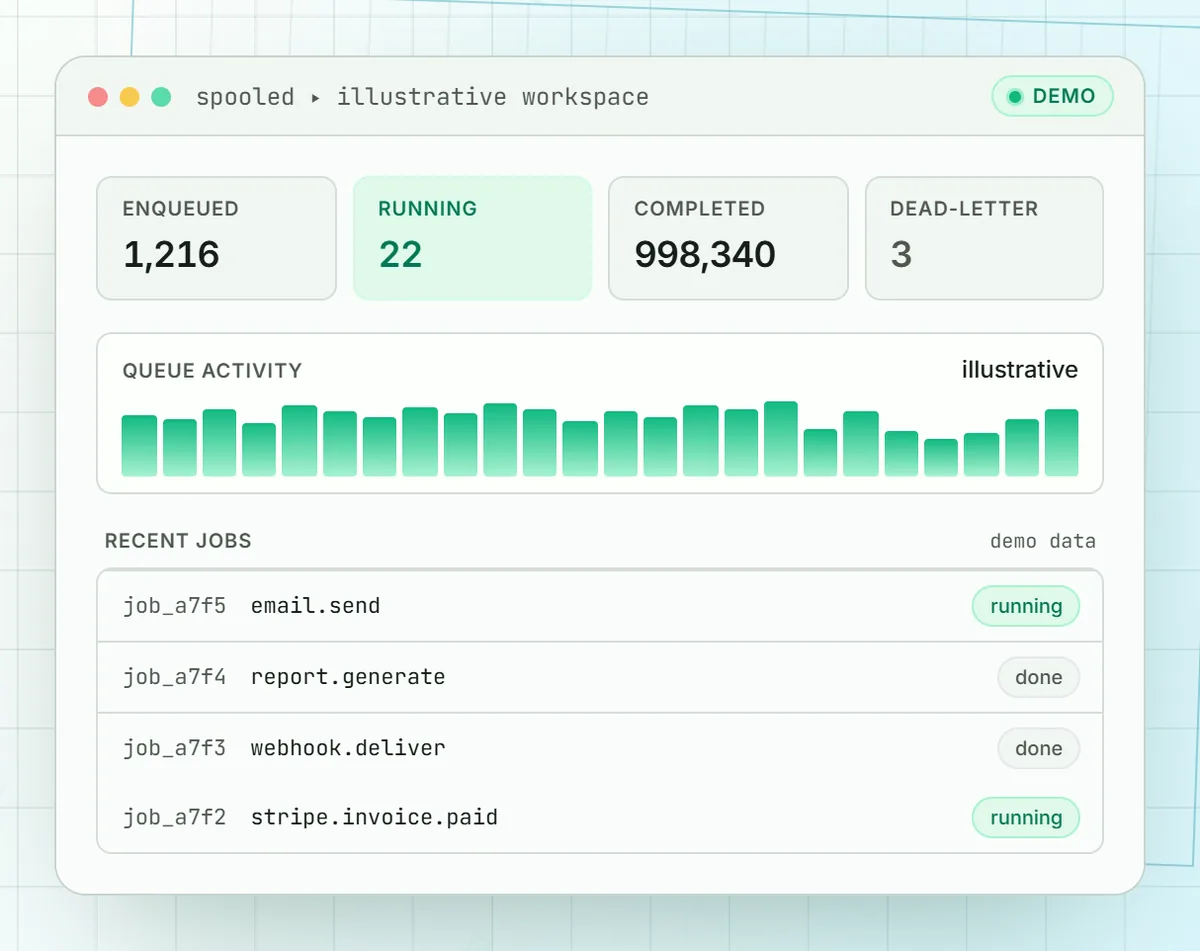Select job ID job_a7f3
The width and height of the screenshot is (1200, 951).
tap(174, 748)
